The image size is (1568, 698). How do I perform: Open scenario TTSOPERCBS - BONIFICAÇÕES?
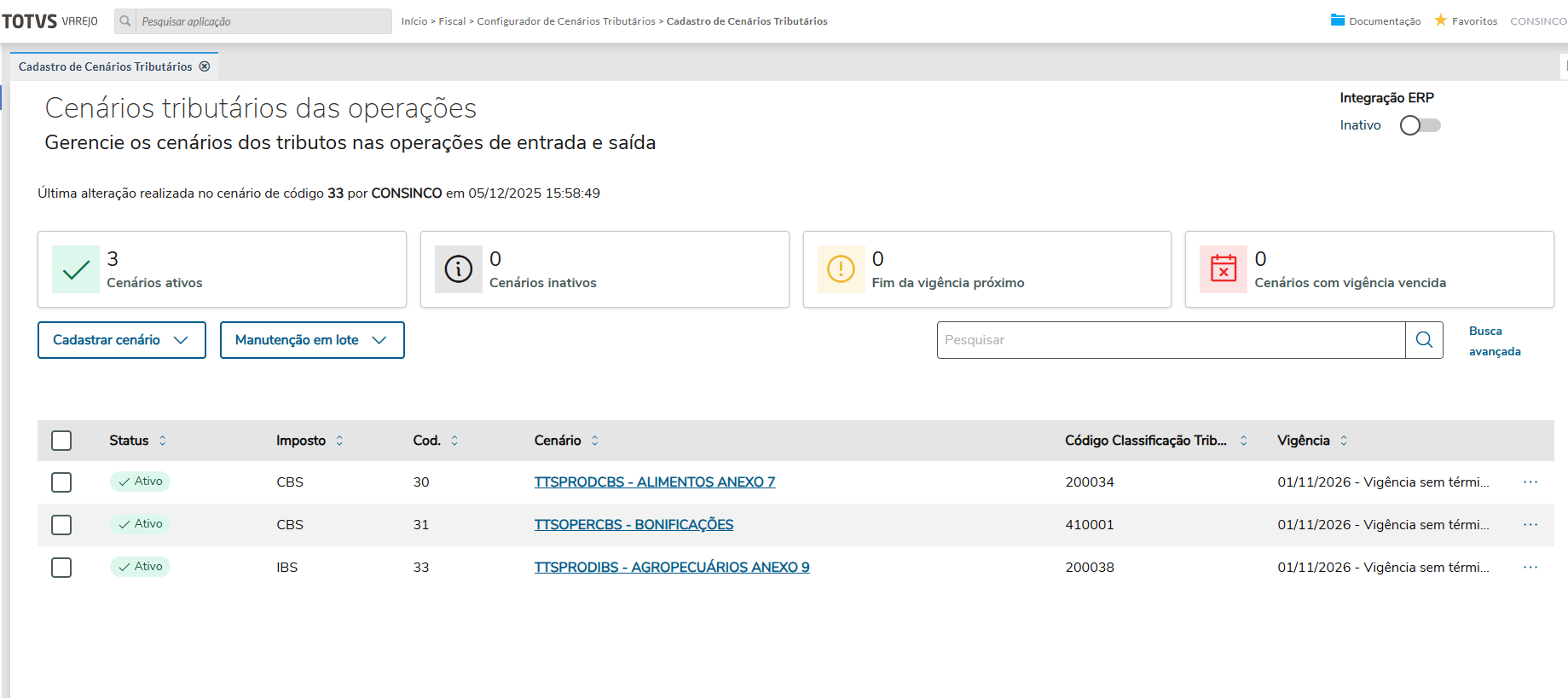[634, 525]
